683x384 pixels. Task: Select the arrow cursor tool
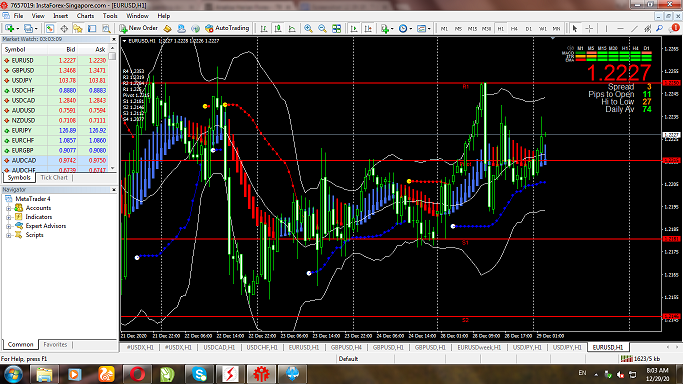point(575,28)
